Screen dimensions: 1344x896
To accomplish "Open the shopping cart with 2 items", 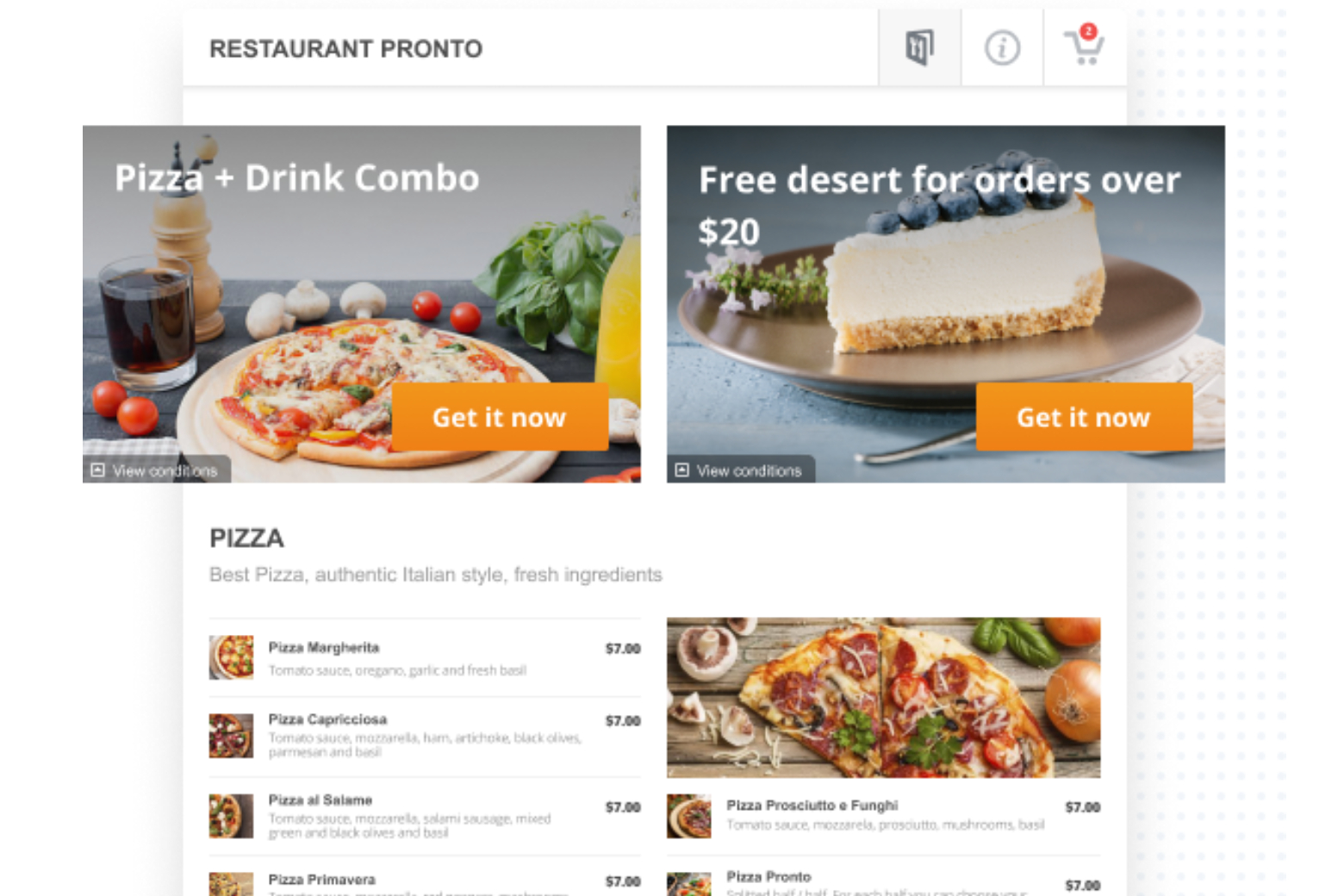I will pos(1084,47).
